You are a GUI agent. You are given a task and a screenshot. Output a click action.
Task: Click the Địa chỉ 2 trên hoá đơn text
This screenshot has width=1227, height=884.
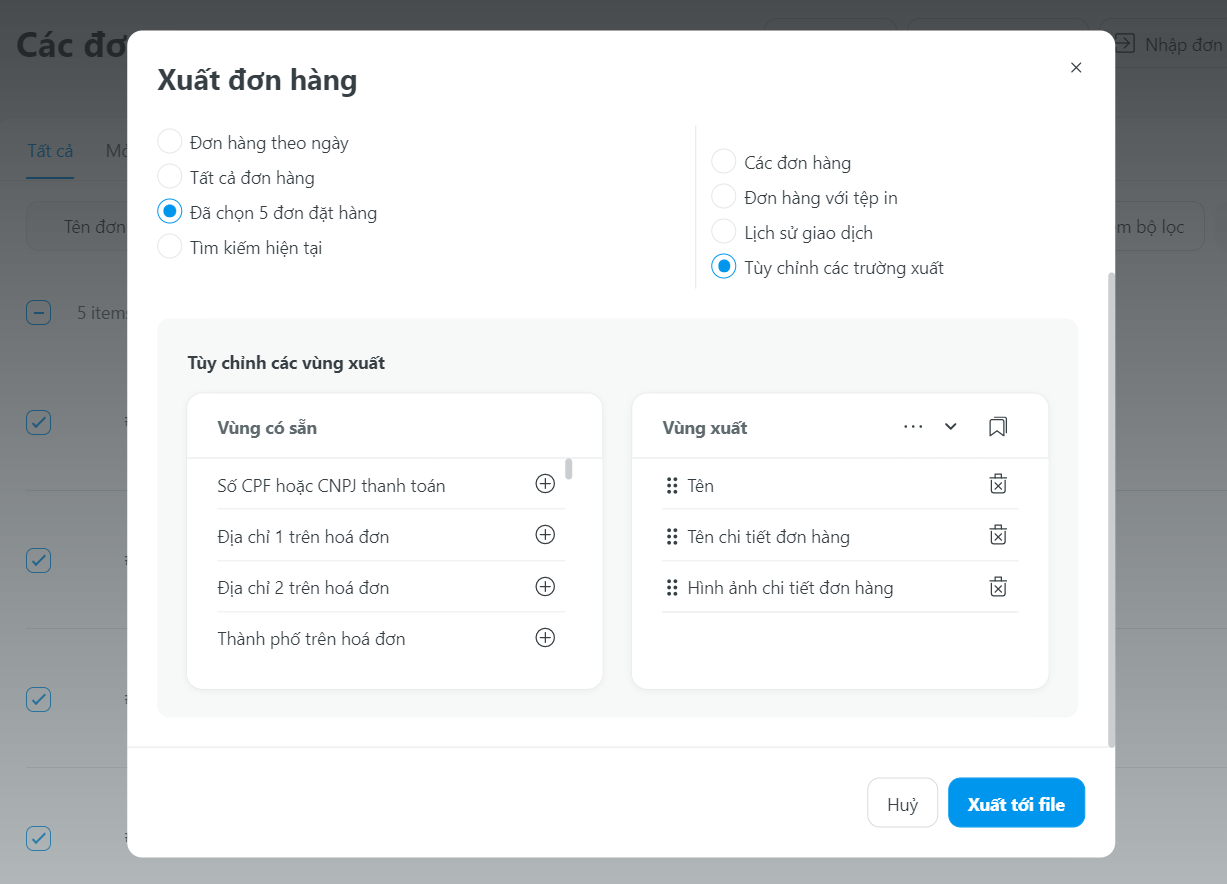(x=303, y=588)
